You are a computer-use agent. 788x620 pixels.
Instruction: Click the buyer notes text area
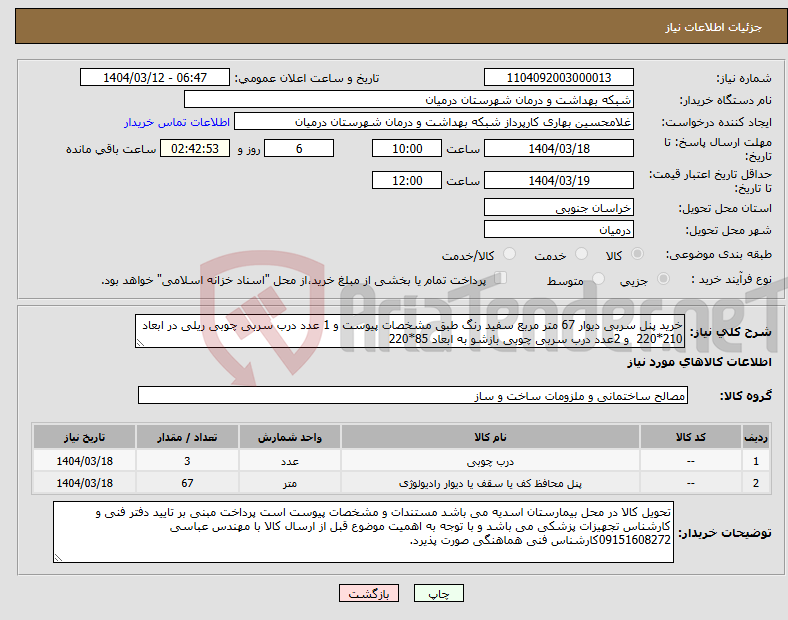363,532
